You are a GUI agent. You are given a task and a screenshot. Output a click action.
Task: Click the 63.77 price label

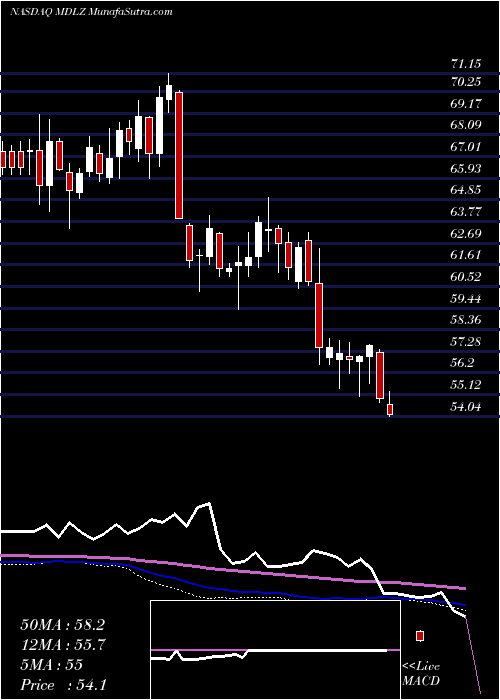point(467,212)
